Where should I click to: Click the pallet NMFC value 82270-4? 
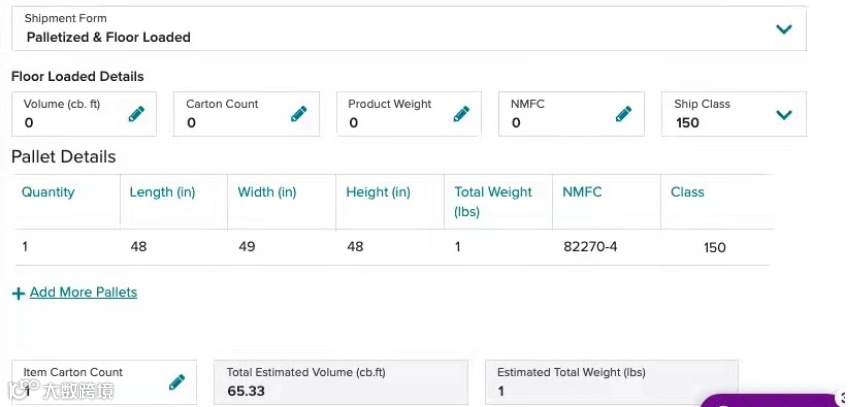click(590, 246)
